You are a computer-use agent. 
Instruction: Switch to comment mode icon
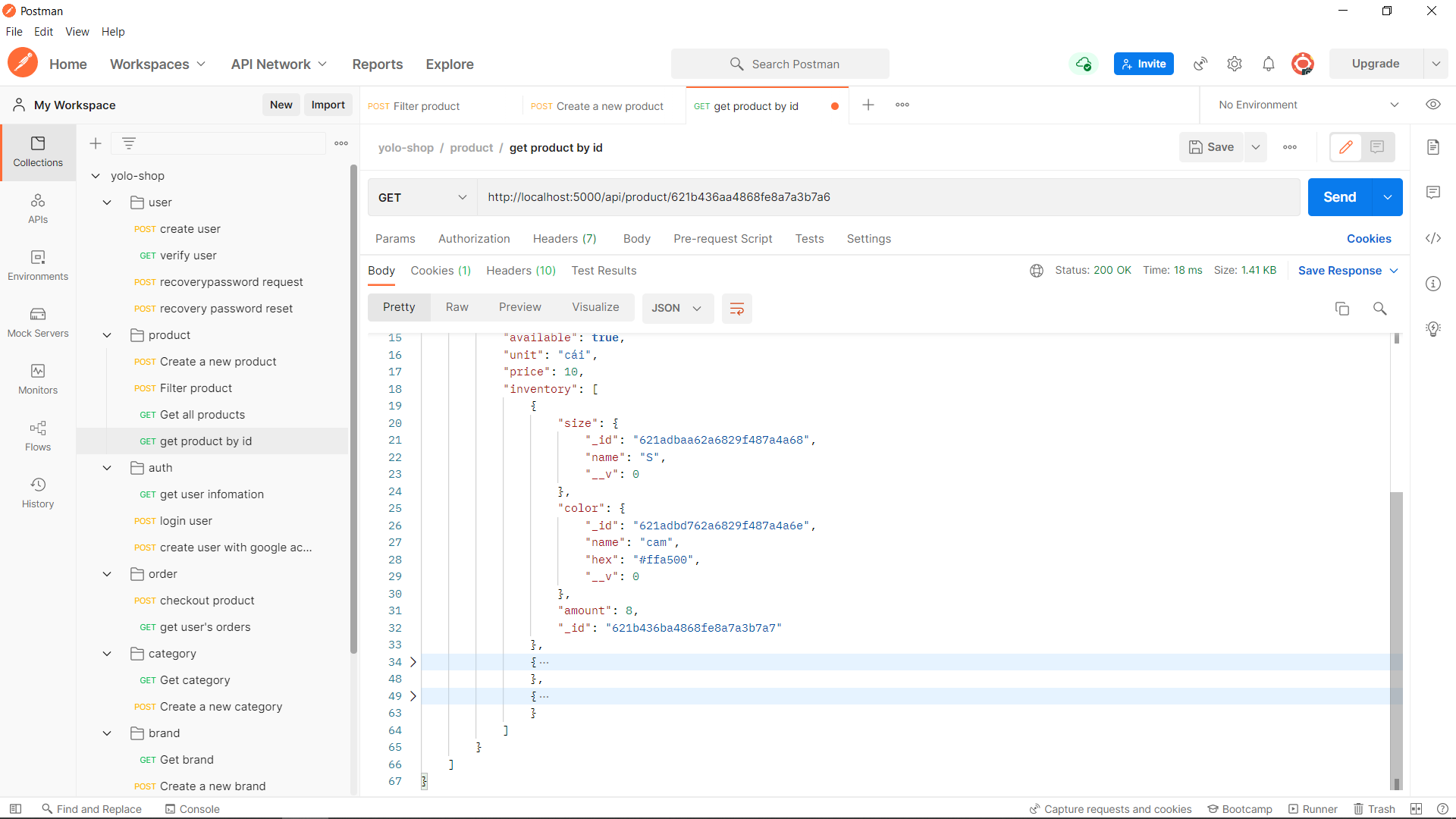click(x=1377, y=147)
